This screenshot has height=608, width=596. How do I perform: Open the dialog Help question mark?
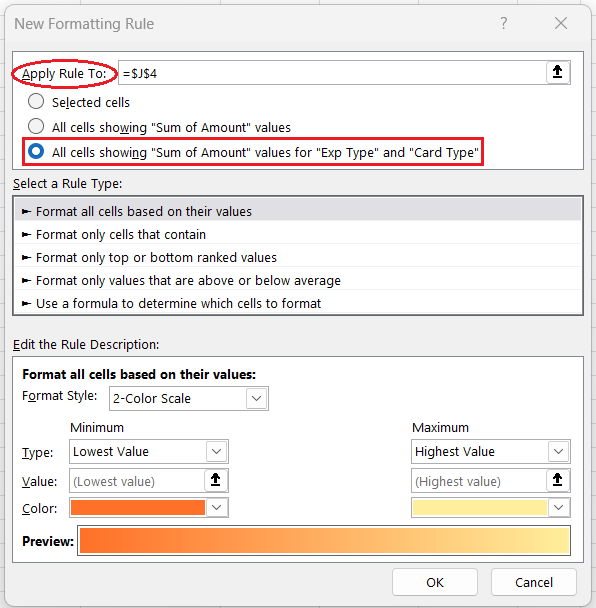(503, 23)
